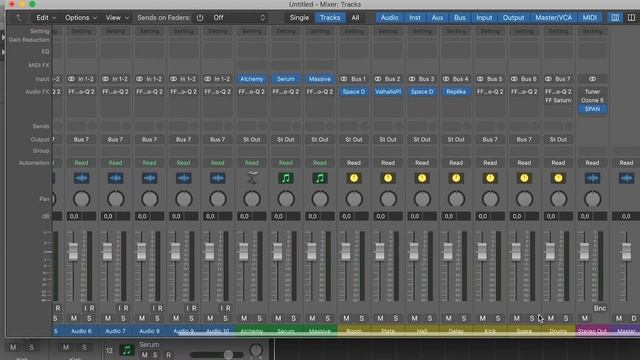Click the Serum music note track icon
Viewport: 640px width, 360px height.
point(286,178)
